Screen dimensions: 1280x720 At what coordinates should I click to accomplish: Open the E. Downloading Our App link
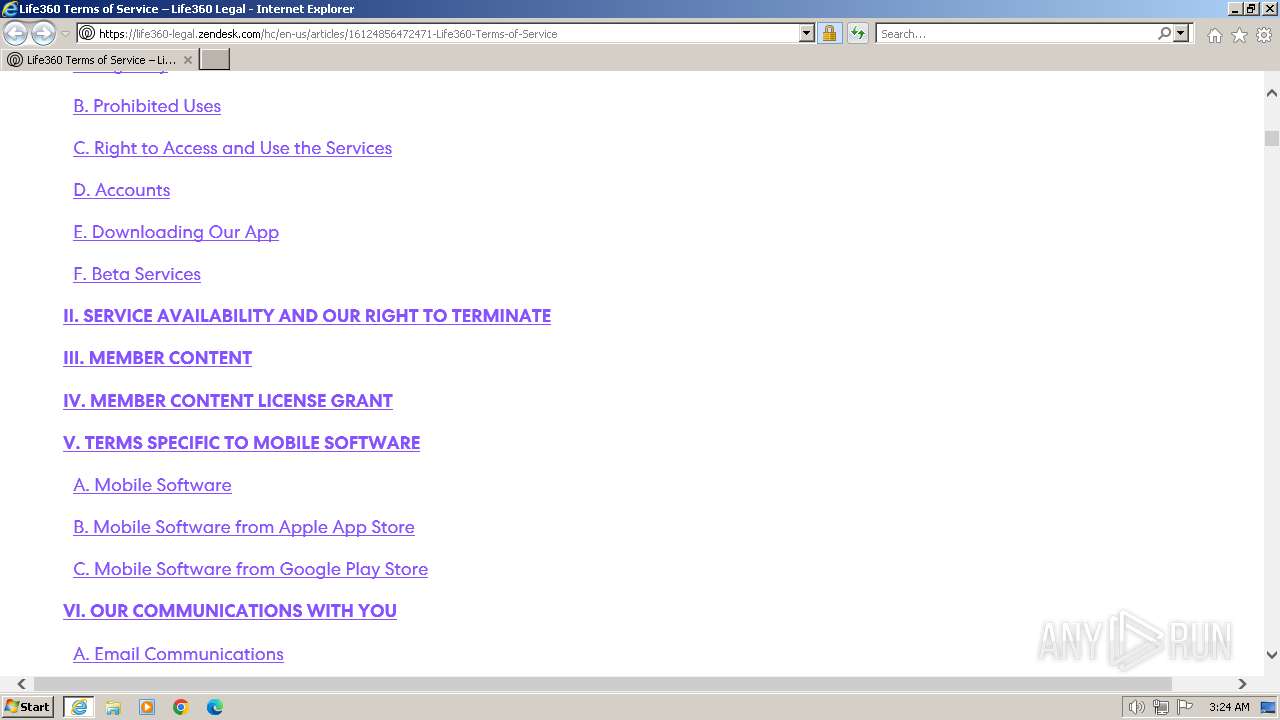click(176, 232)
